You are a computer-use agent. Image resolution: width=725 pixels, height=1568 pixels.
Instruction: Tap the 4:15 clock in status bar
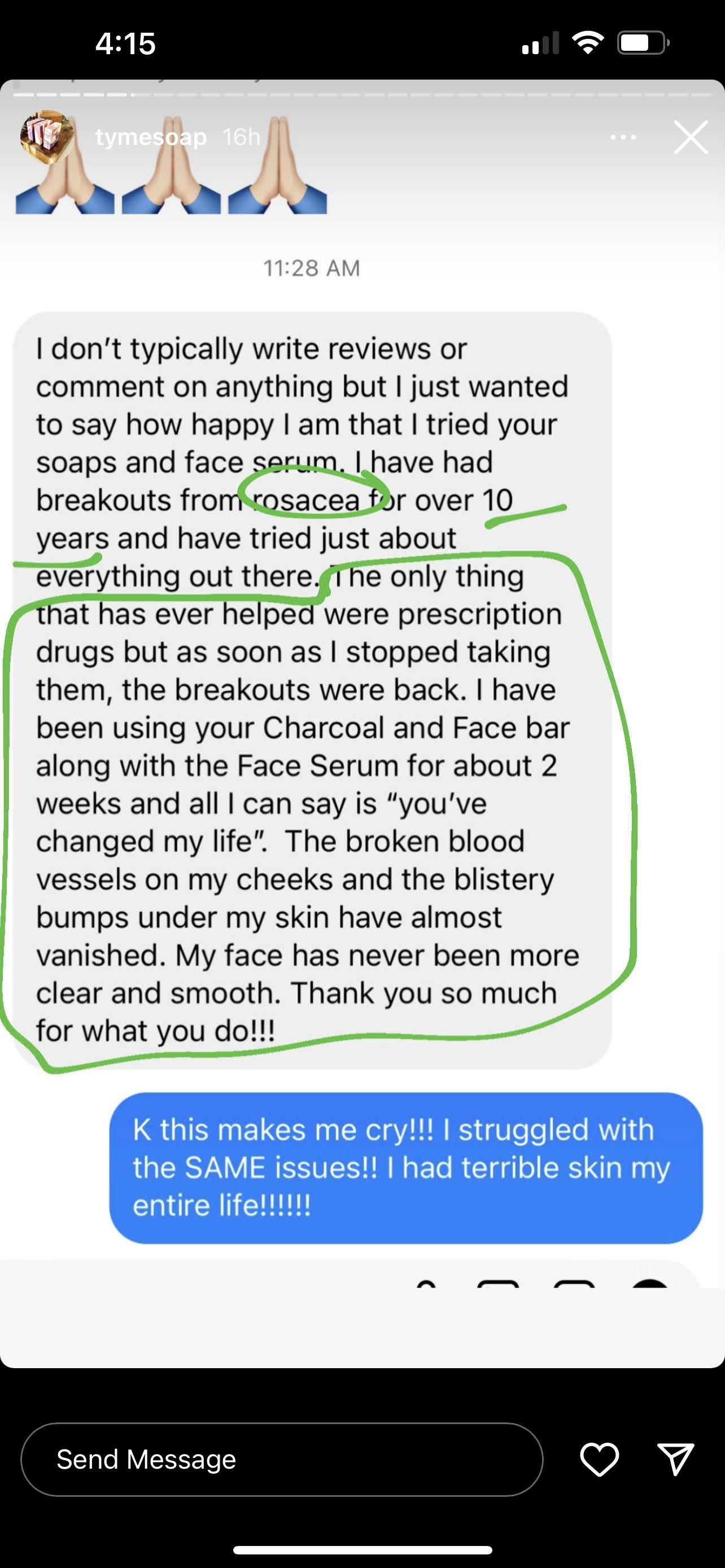[x=125, y=44]
